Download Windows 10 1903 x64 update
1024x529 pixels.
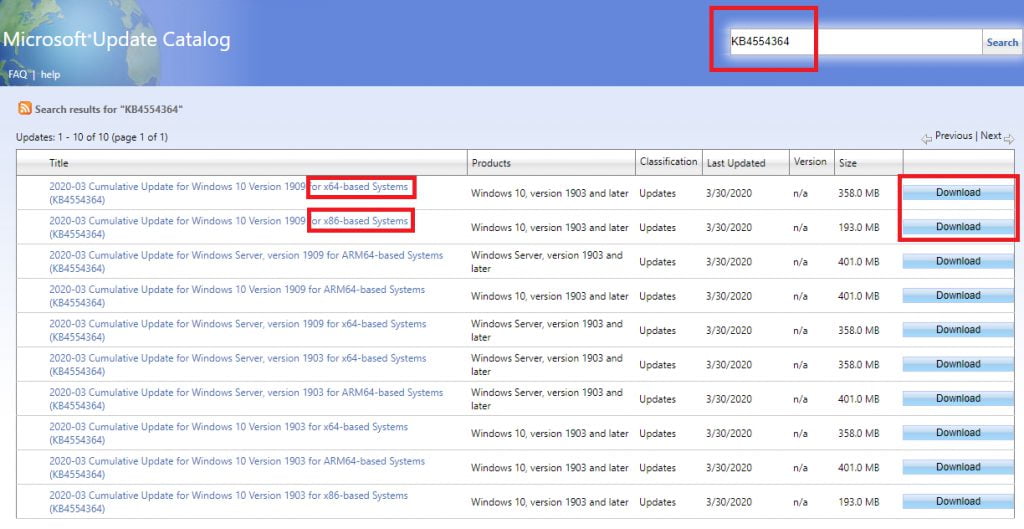click(x=958, y=432)
